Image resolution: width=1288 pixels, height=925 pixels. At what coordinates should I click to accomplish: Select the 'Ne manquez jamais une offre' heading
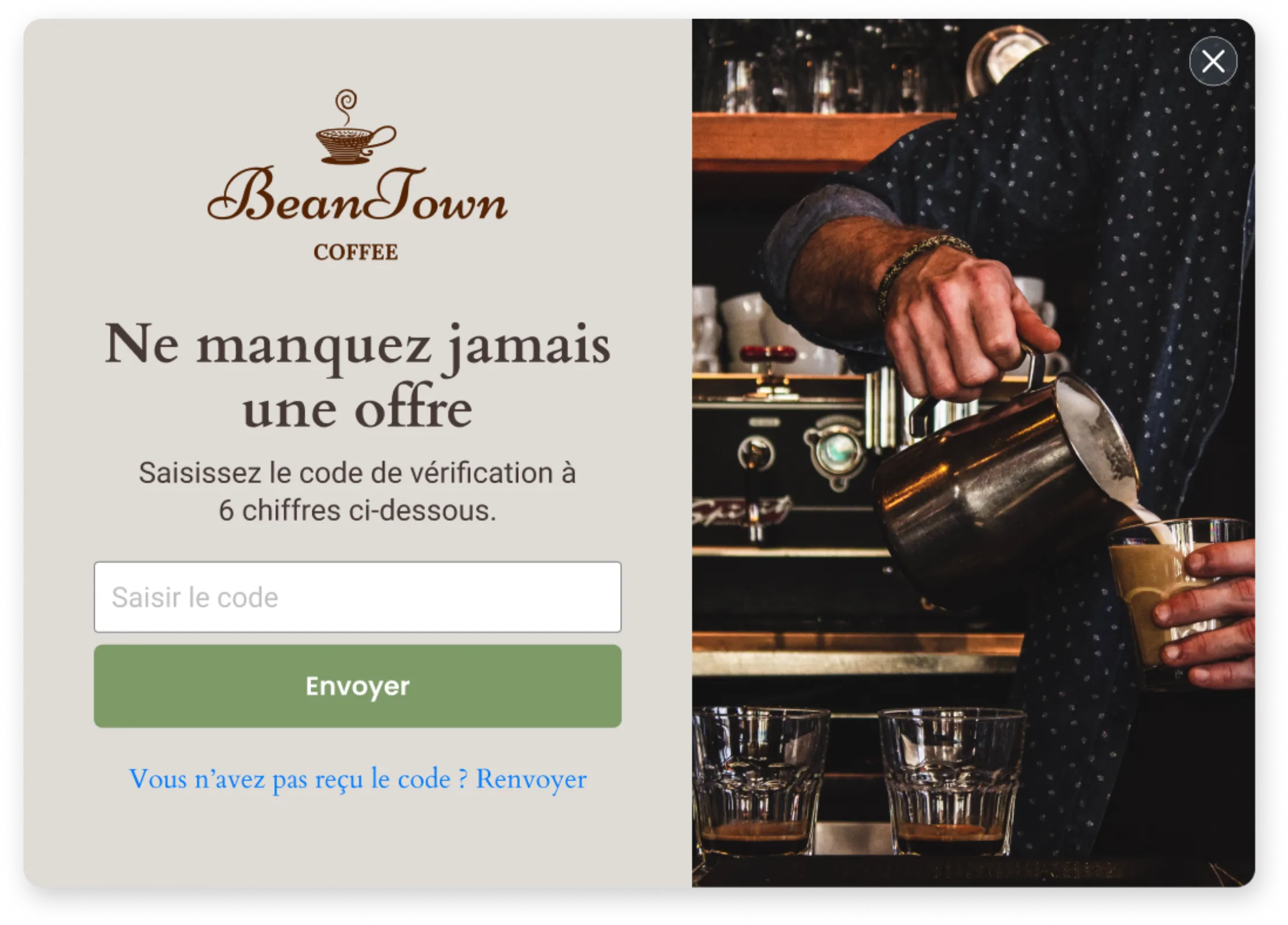coord(357,376)
